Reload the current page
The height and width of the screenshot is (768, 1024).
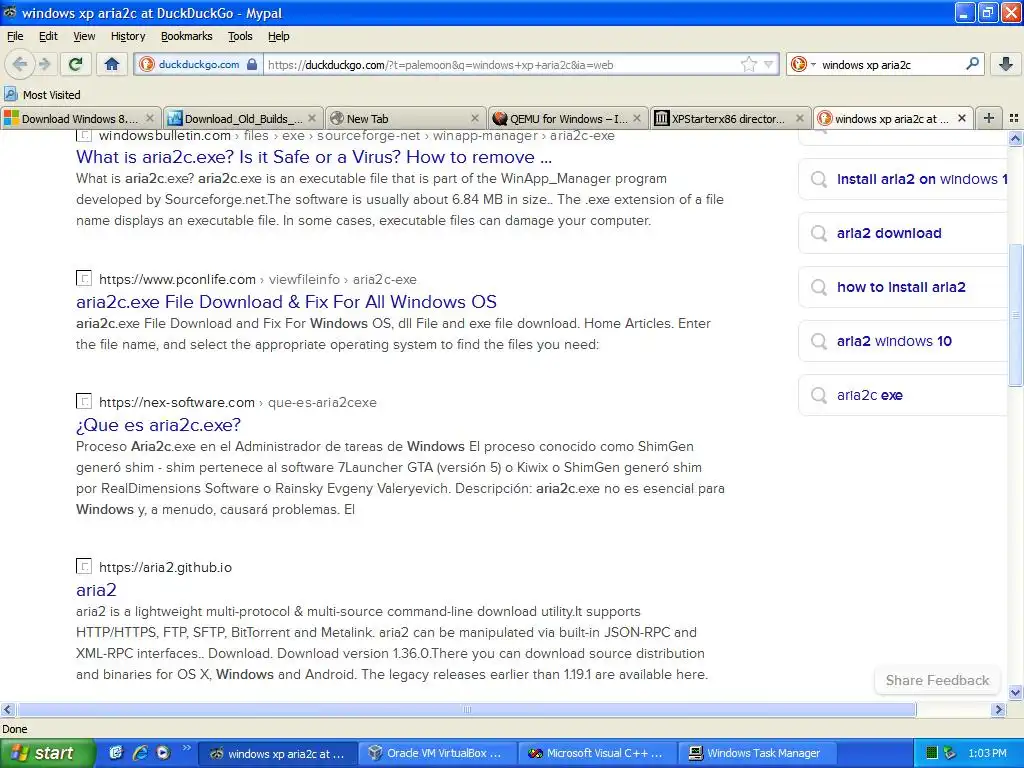click(x=76, y=64)
